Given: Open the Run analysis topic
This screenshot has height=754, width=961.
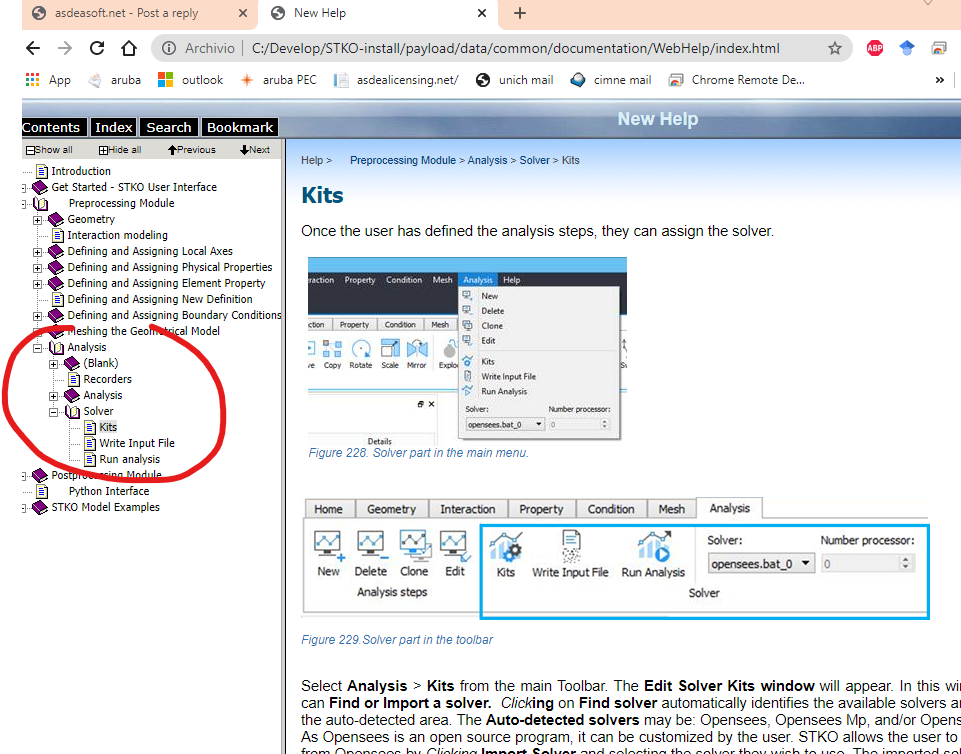Looking at the screenshot, I should point(129,459).
